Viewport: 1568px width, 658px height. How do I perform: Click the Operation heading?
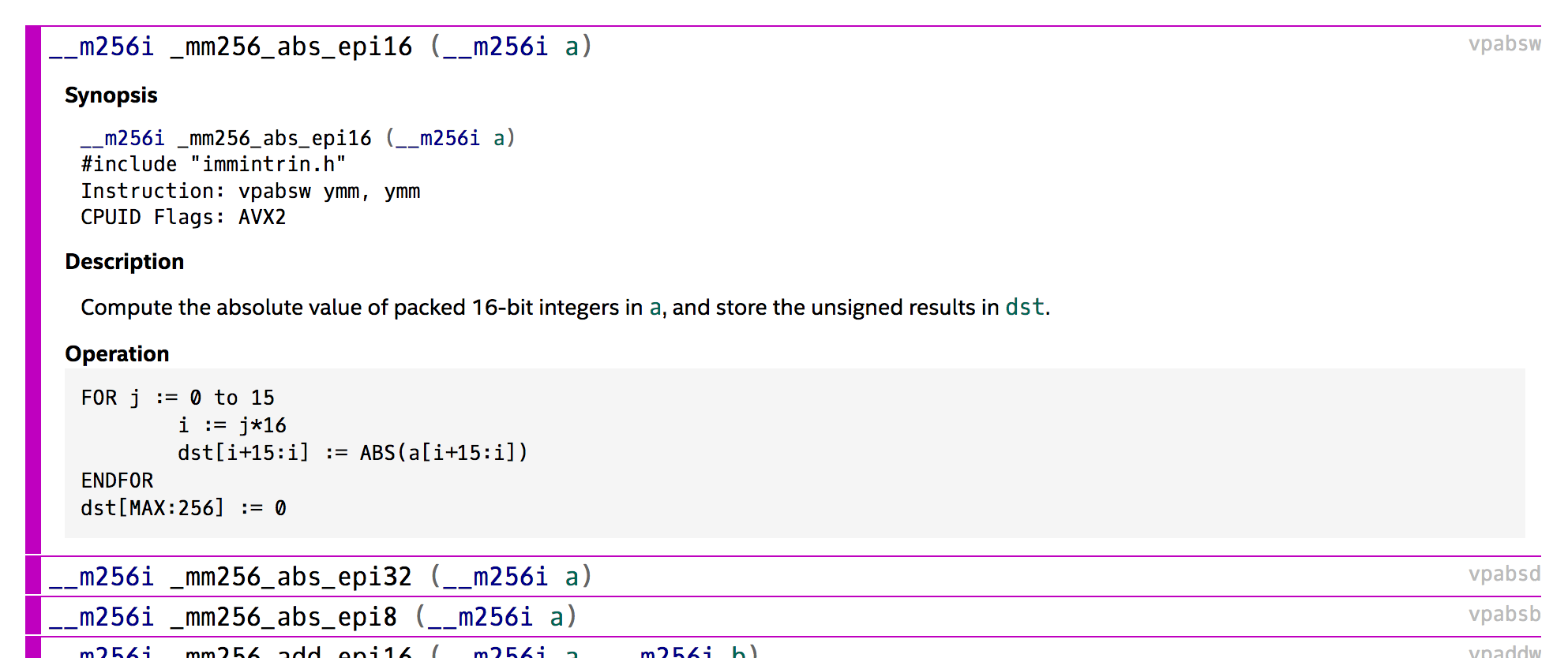117,354
